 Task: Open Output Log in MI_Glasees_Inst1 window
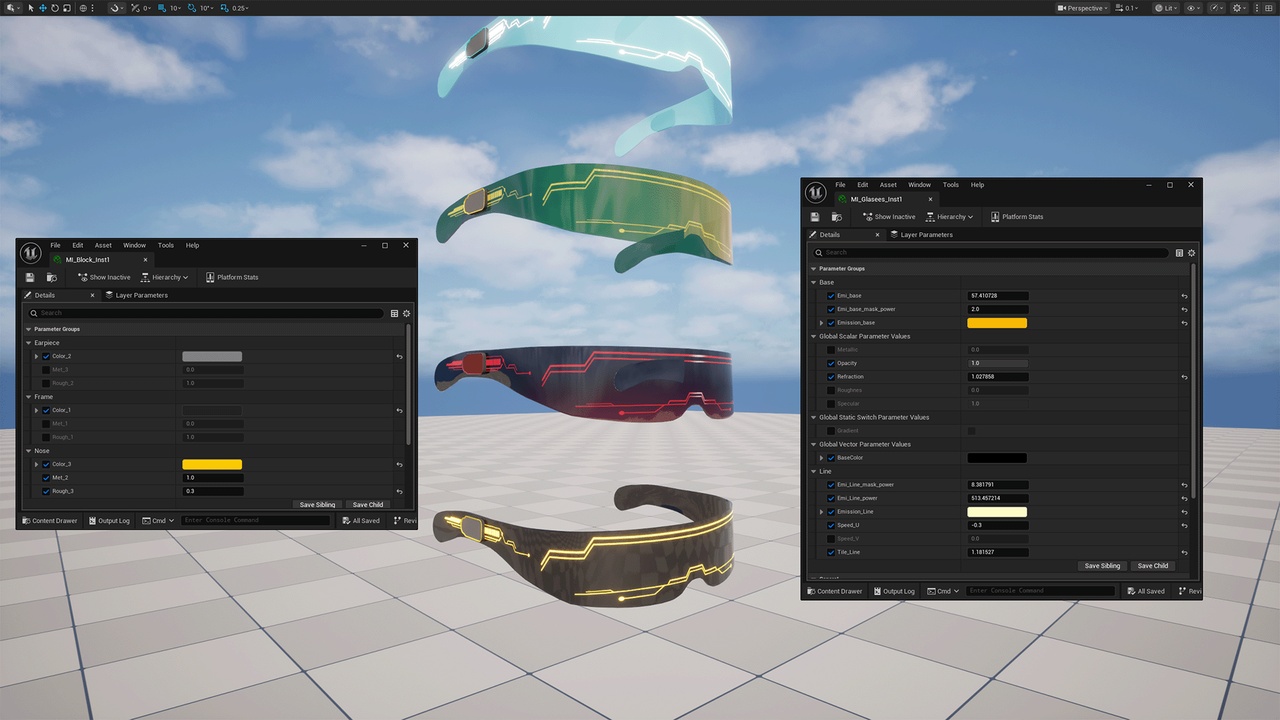(893, 591)
